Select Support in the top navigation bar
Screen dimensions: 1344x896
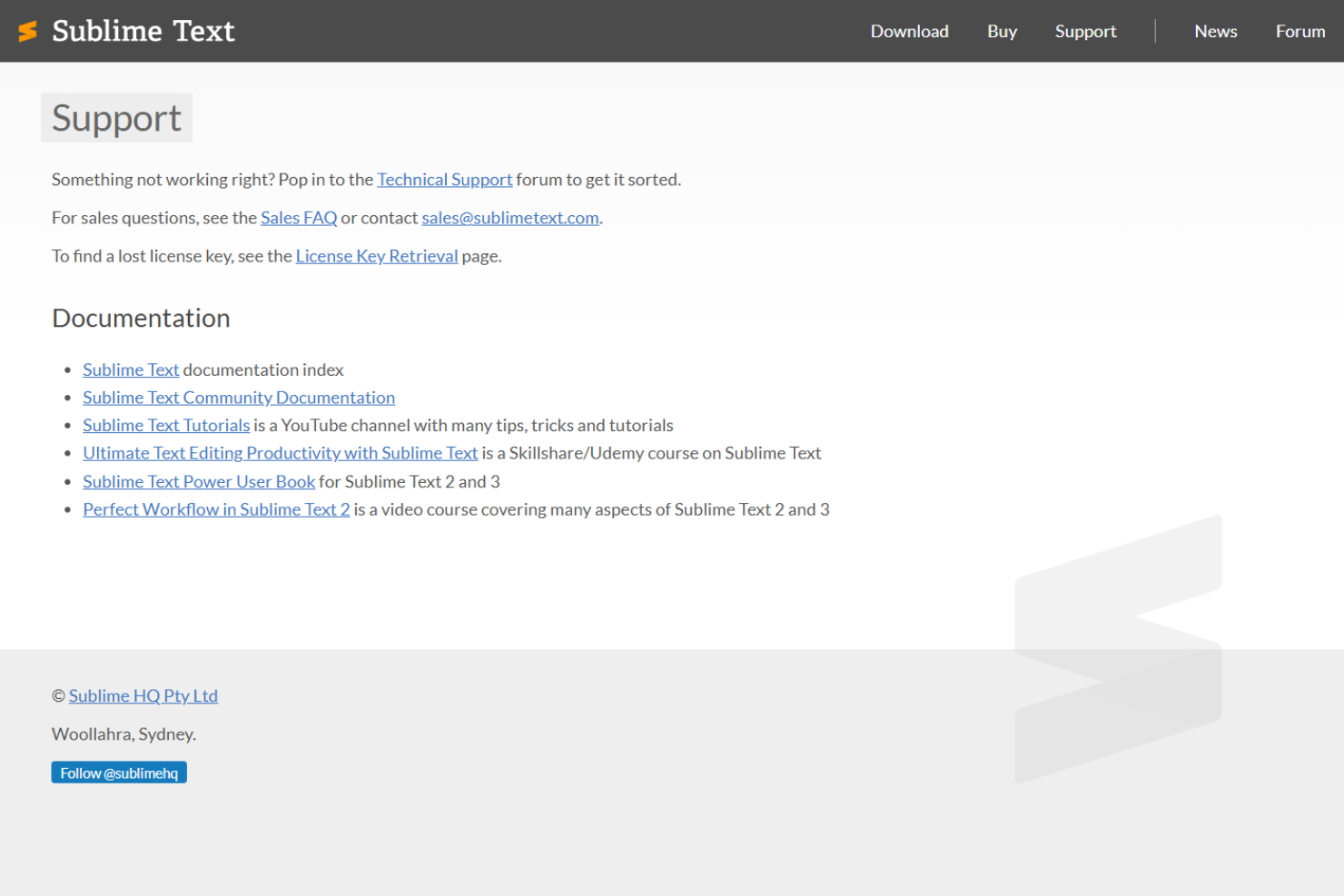tap(1085, 32)
